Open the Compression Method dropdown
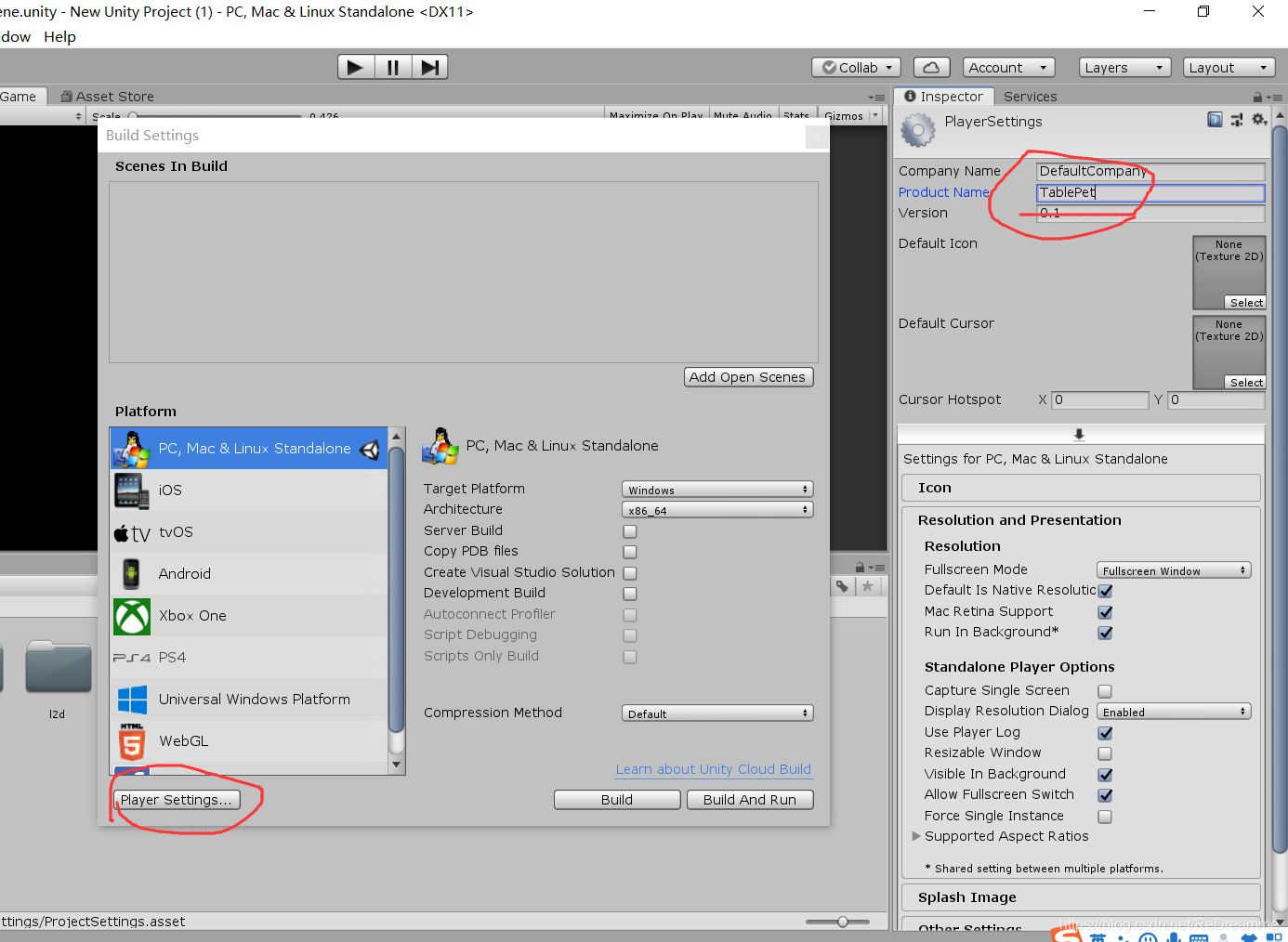 (717, 713)
